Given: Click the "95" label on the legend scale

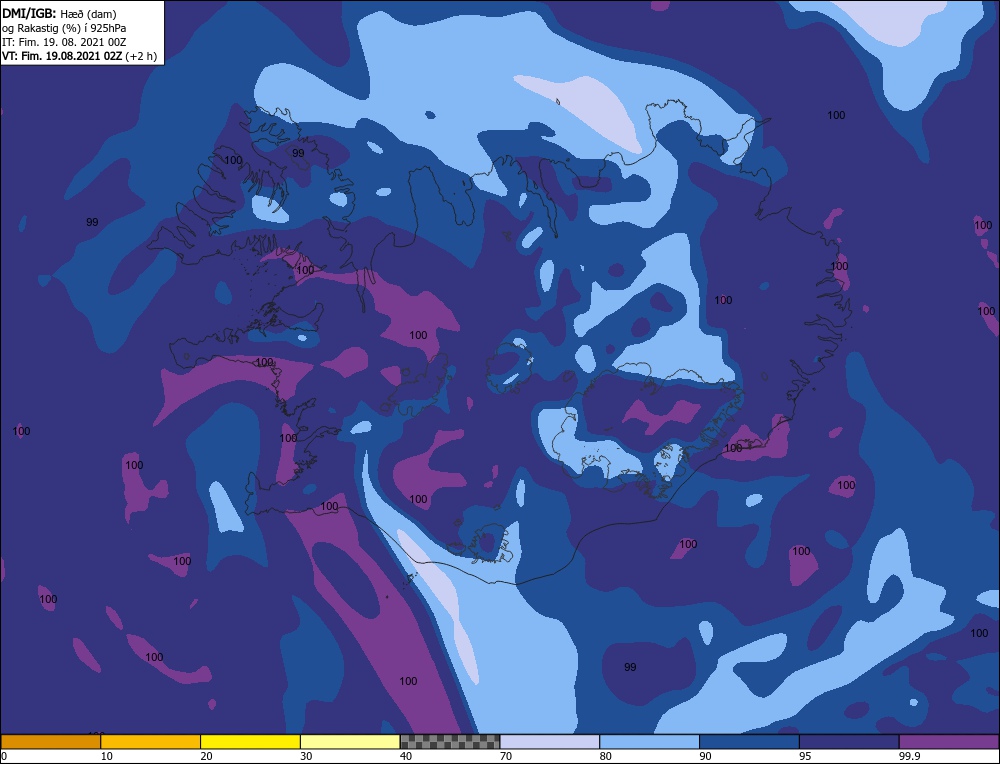Looking at the screenshot, I should 805,756.
